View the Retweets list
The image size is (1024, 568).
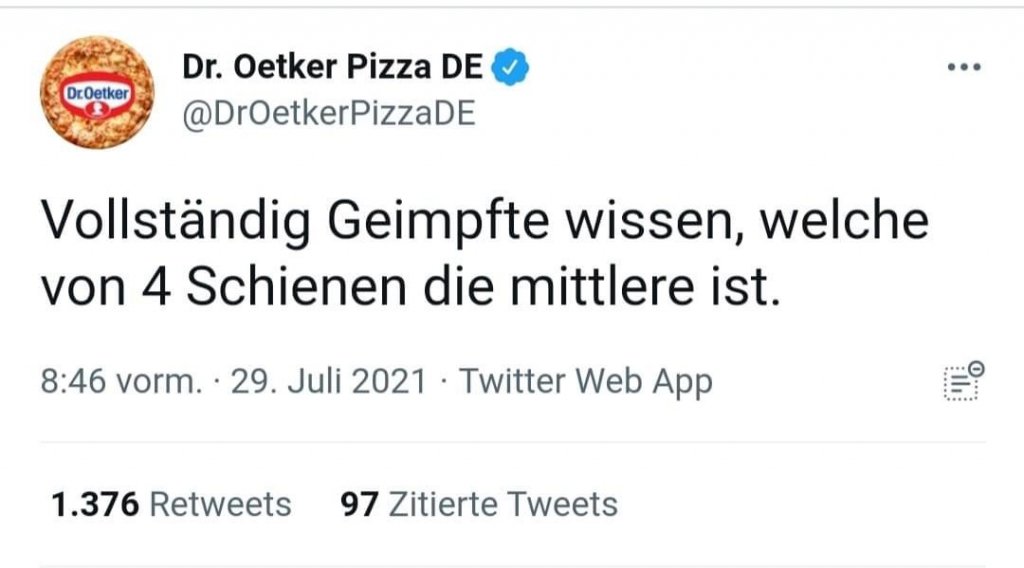tap(220, 504)
